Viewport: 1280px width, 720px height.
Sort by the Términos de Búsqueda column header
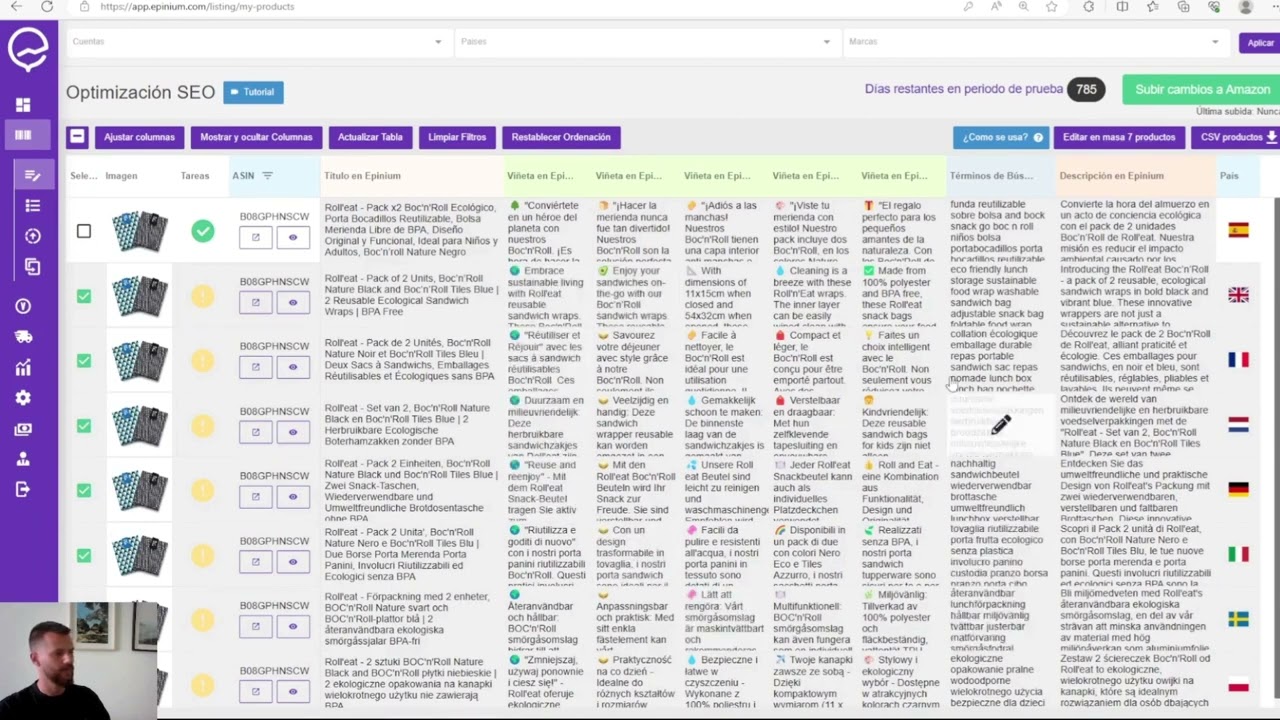[992, 176]
